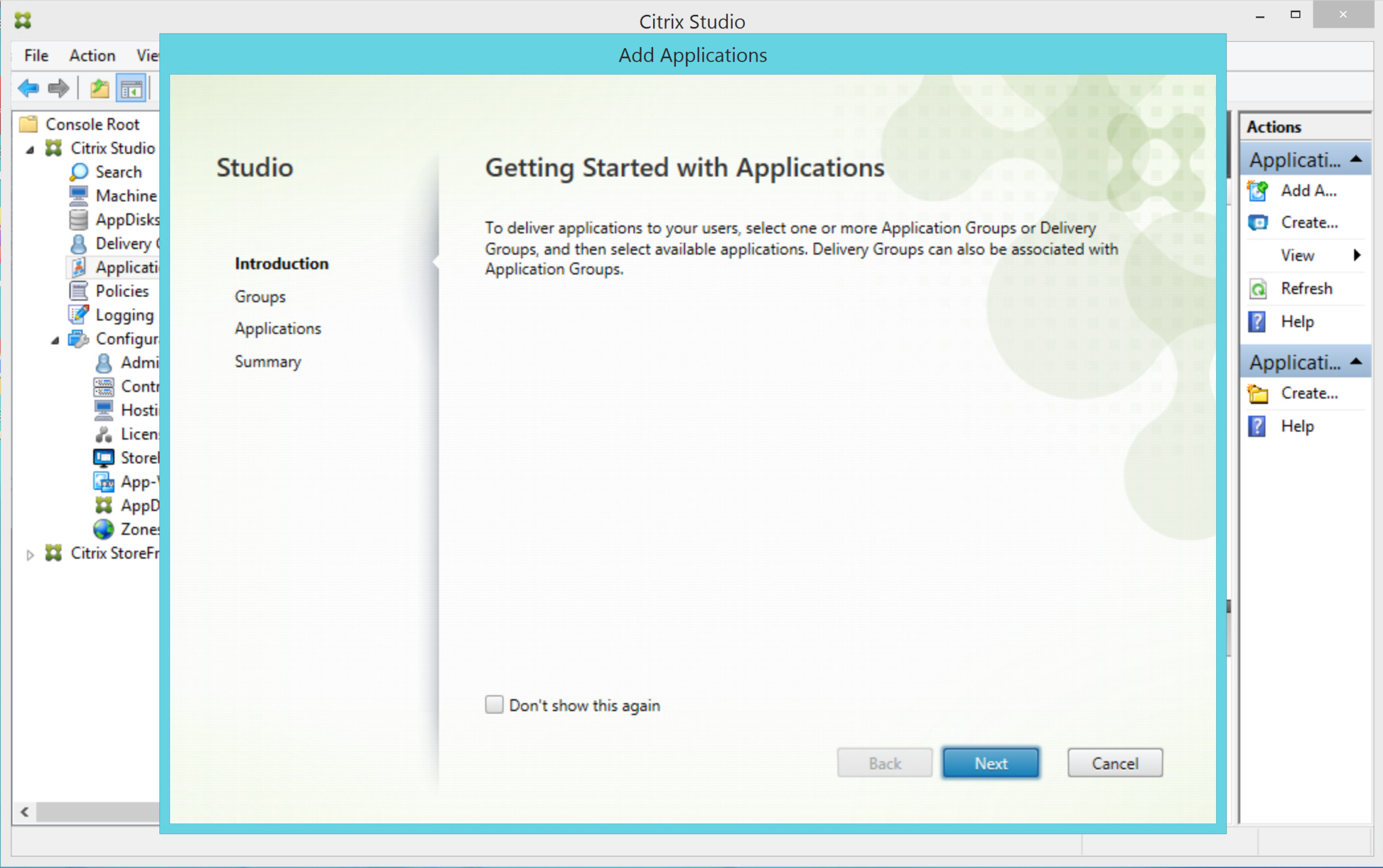
Task: Open the Policies node icon
Action: 79,291
